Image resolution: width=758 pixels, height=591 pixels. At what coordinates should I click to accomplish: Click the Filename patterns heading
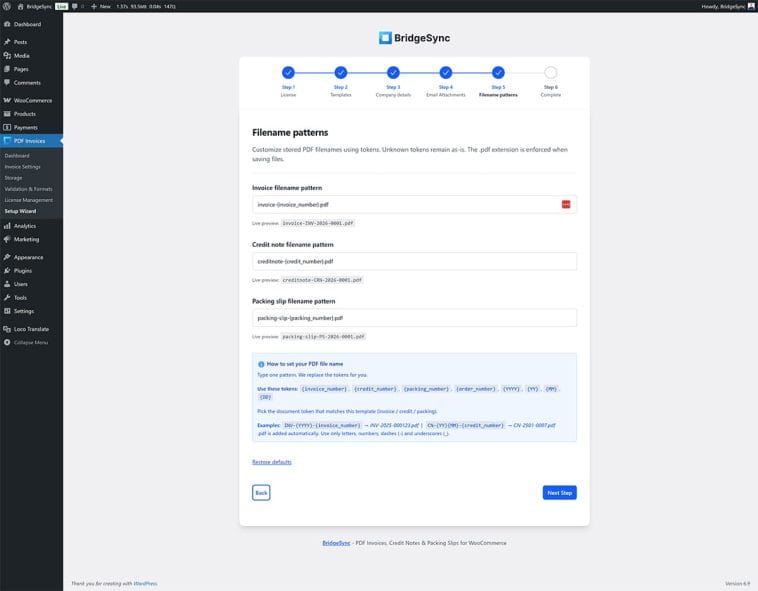click(290, 132)
